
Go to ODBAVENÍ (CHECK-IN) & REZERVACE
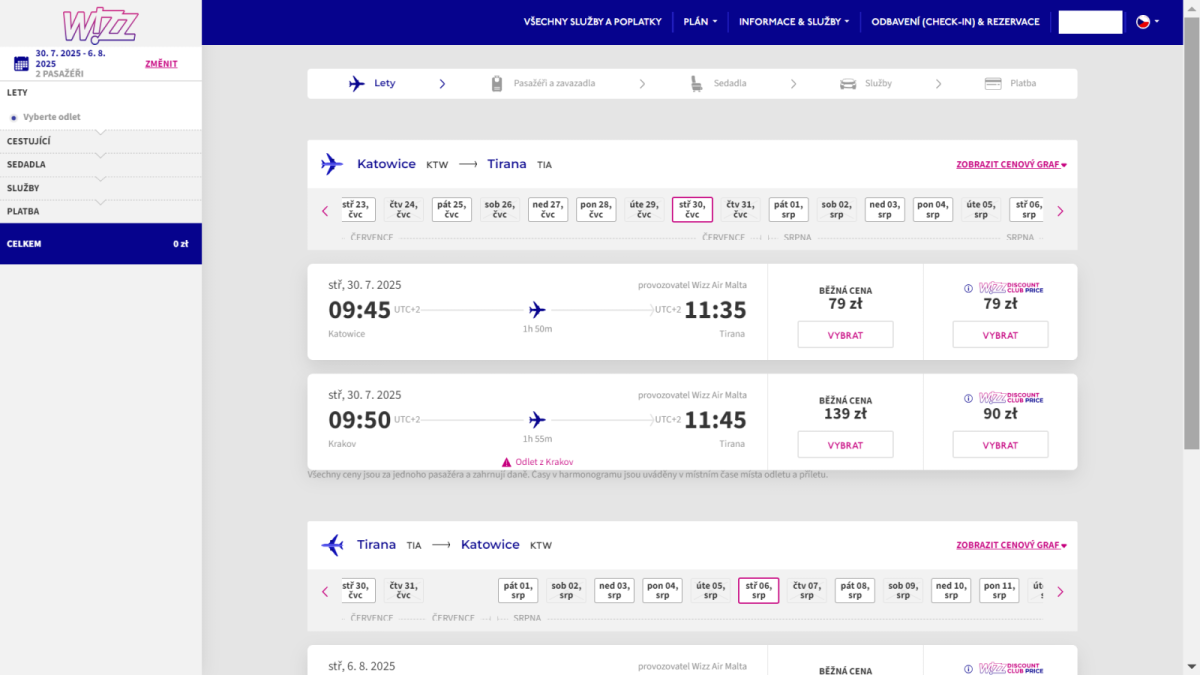(955, 22)
